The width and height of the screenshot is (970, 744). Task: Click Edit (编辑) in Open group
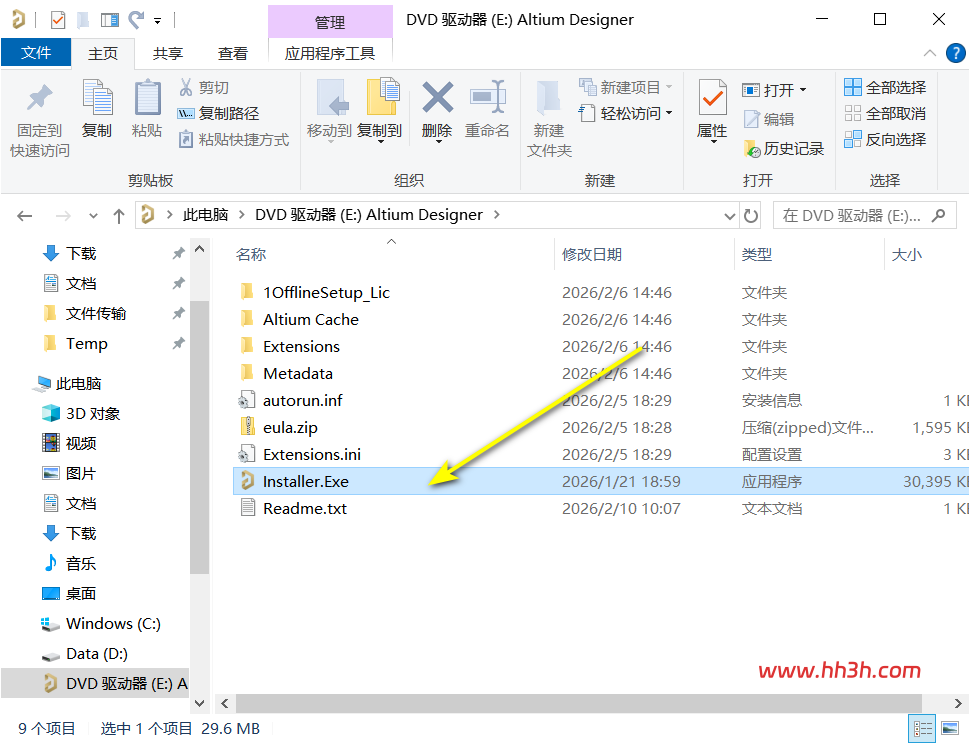click(x=769, y=119)
